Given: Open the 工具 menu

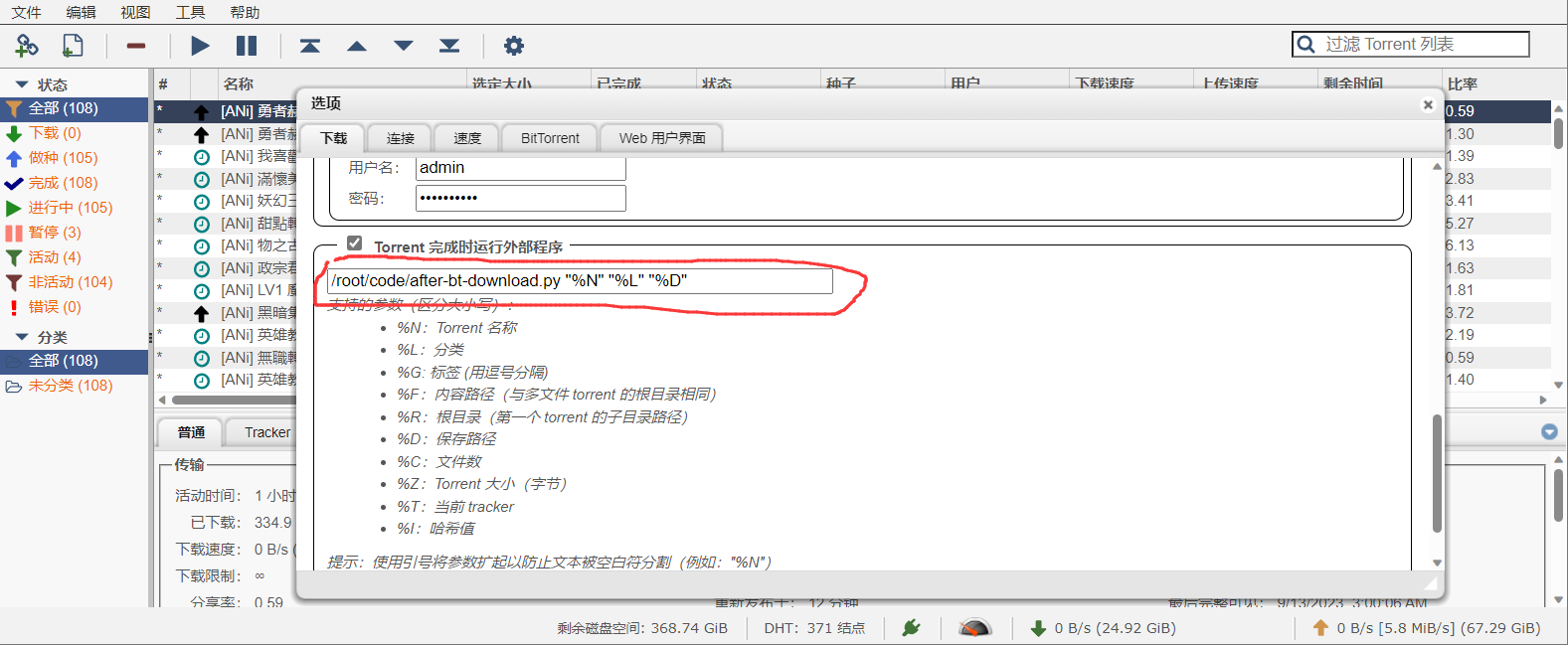Looking at the screenshot, I should (190, 12).
